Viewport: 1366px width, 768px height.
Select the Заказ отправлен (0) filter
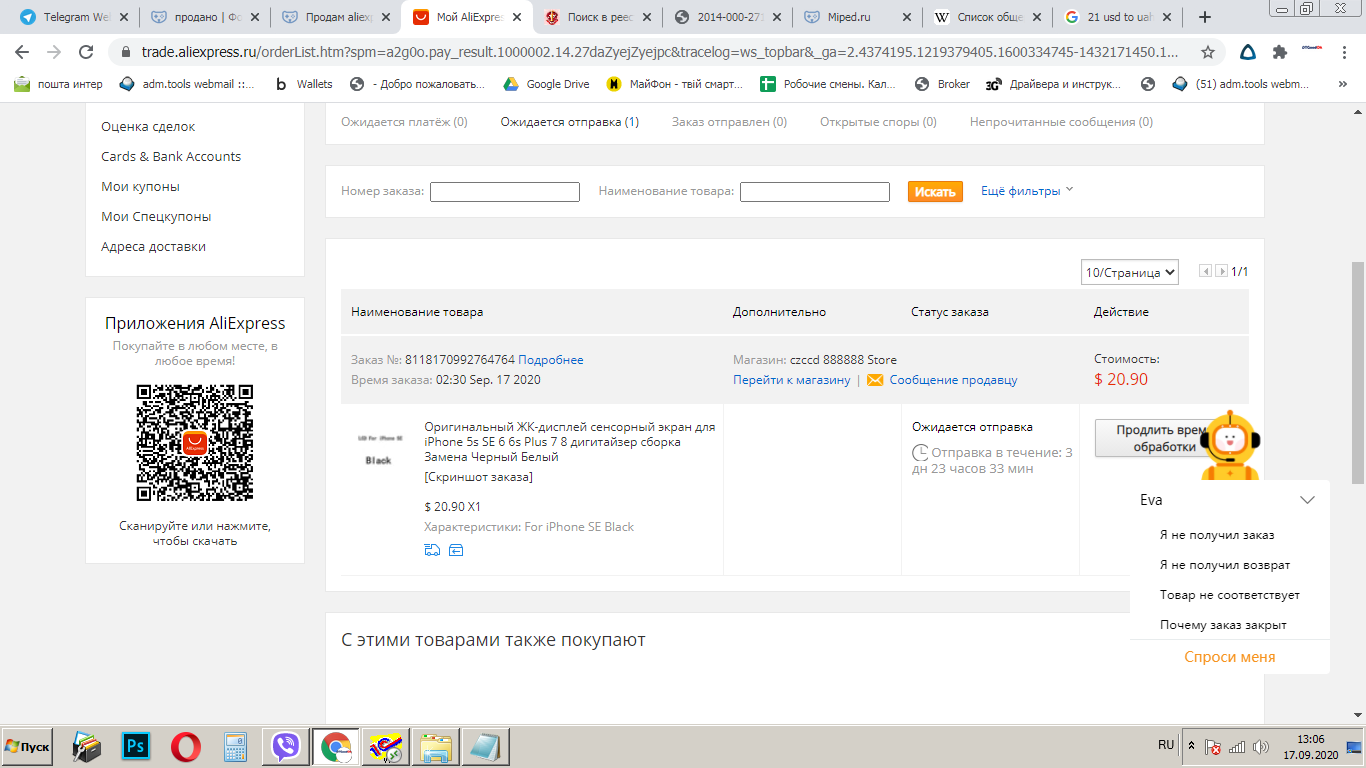729,122
